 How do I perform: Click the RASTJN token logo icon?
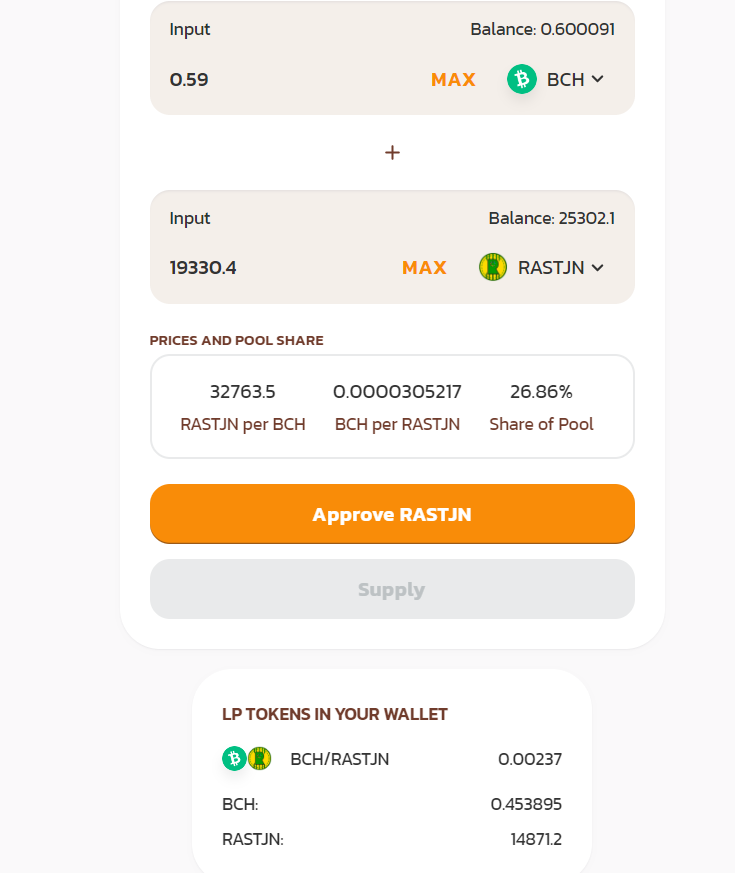coord(493,267)
